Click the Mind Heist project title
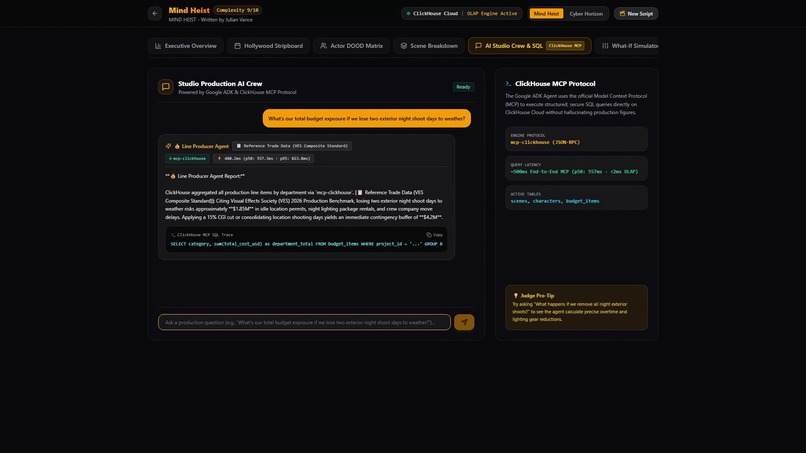Viewport: 806px width, 453px height. [189, 10]
